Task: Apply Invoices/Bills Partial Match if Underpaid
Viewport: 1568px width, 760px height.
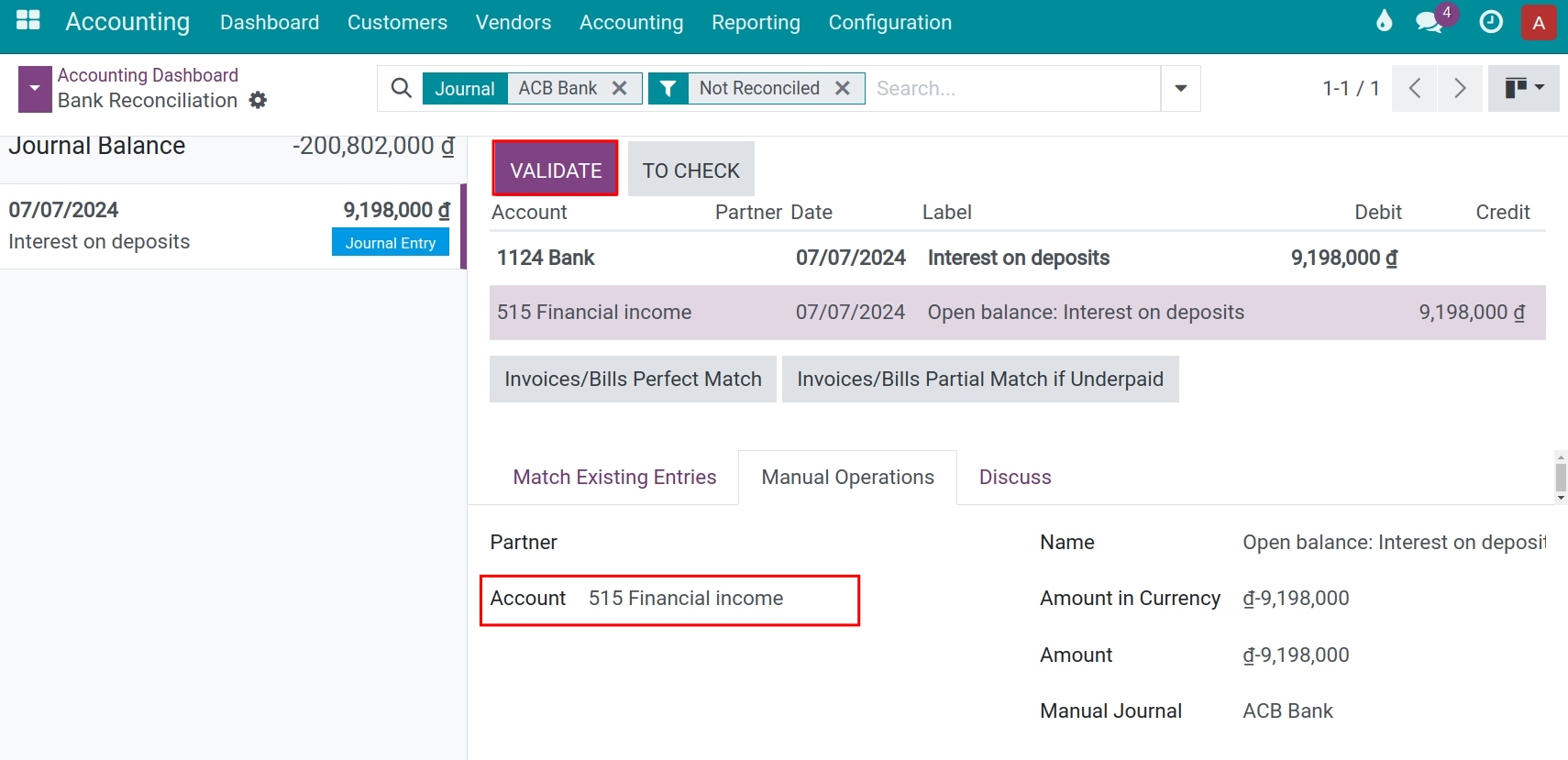Action: 980,379
